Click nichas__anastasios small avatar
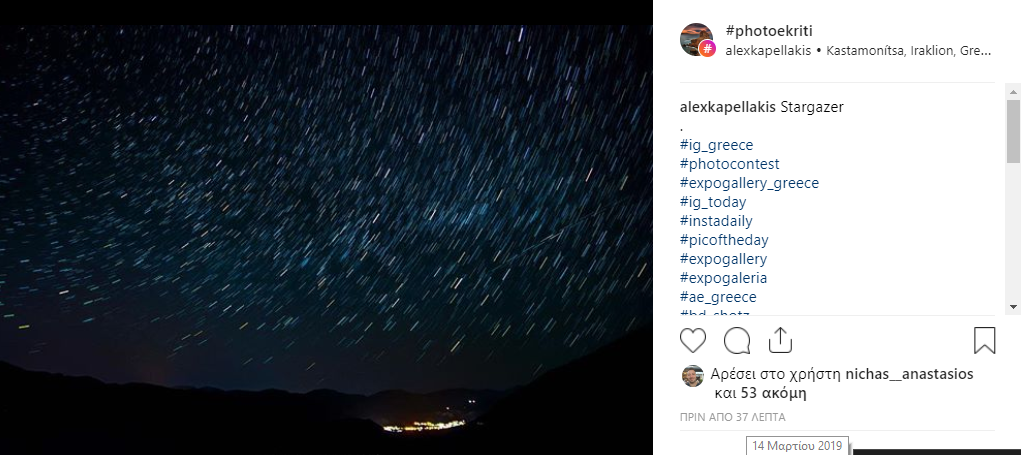1021x455 pixels. (693, 376)
